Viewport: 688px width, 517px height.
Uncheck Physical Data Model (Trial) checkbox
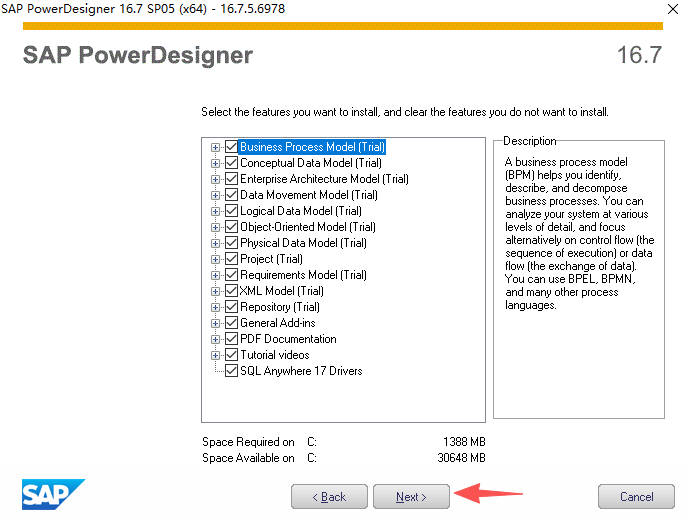pos(231,243)
